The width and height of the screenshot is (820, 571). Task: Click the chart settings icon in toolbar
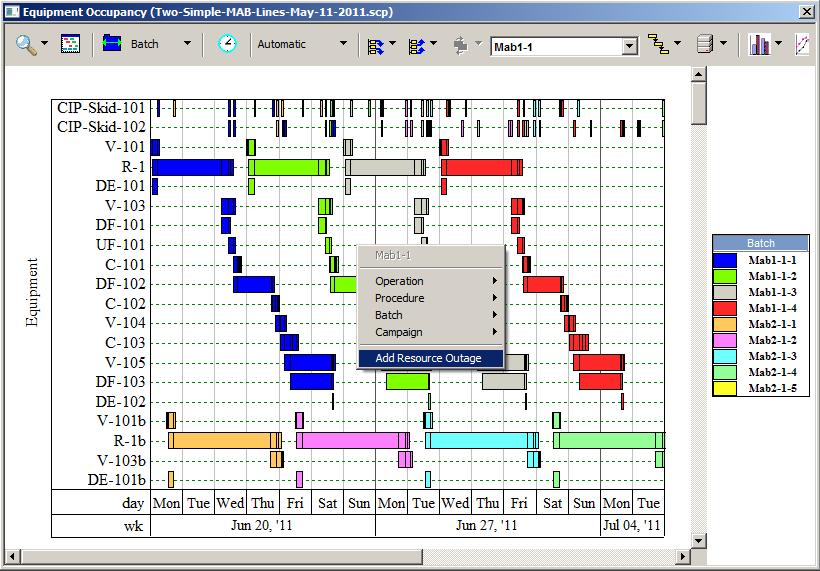point(70,44)
